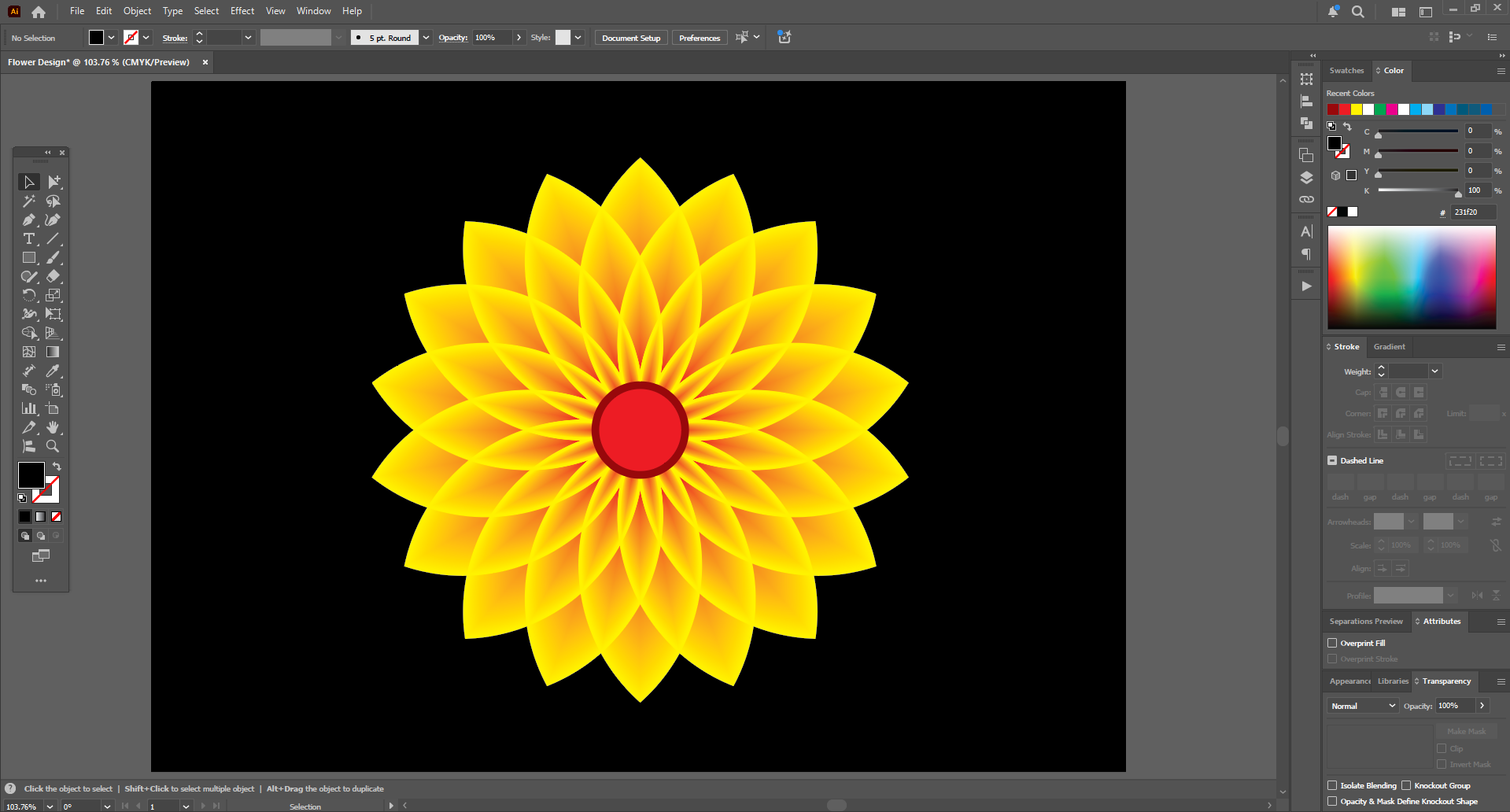
Task: Enable the Knockout Group checkbox
Action: tap(1406, 785)
